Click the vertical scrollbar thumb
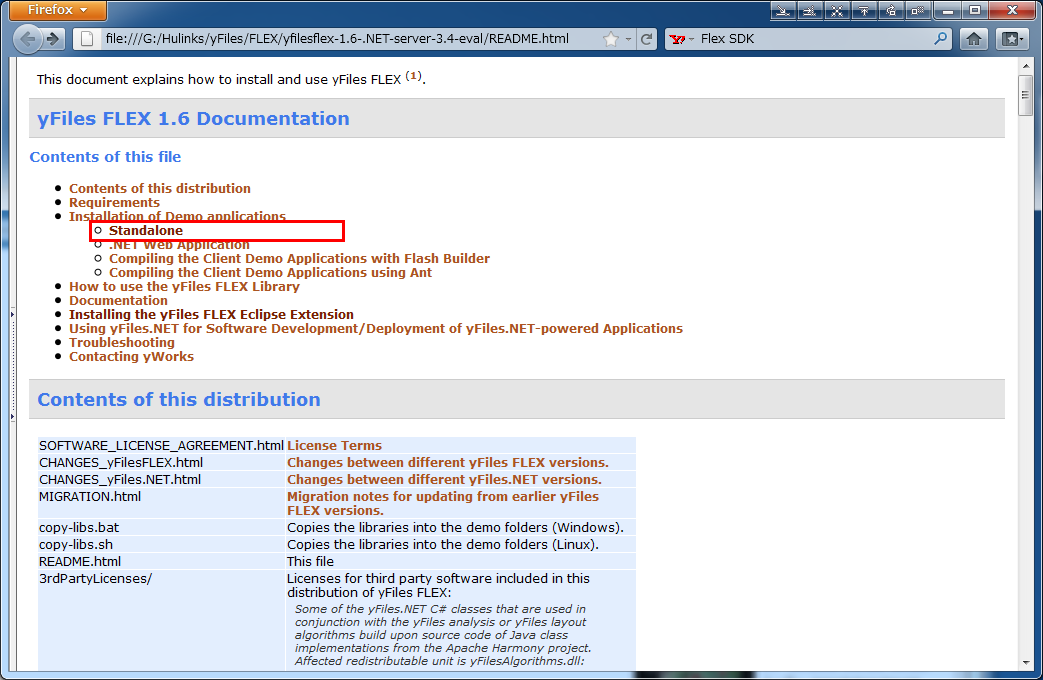1043x680 pixels. tap(1026, 95)
